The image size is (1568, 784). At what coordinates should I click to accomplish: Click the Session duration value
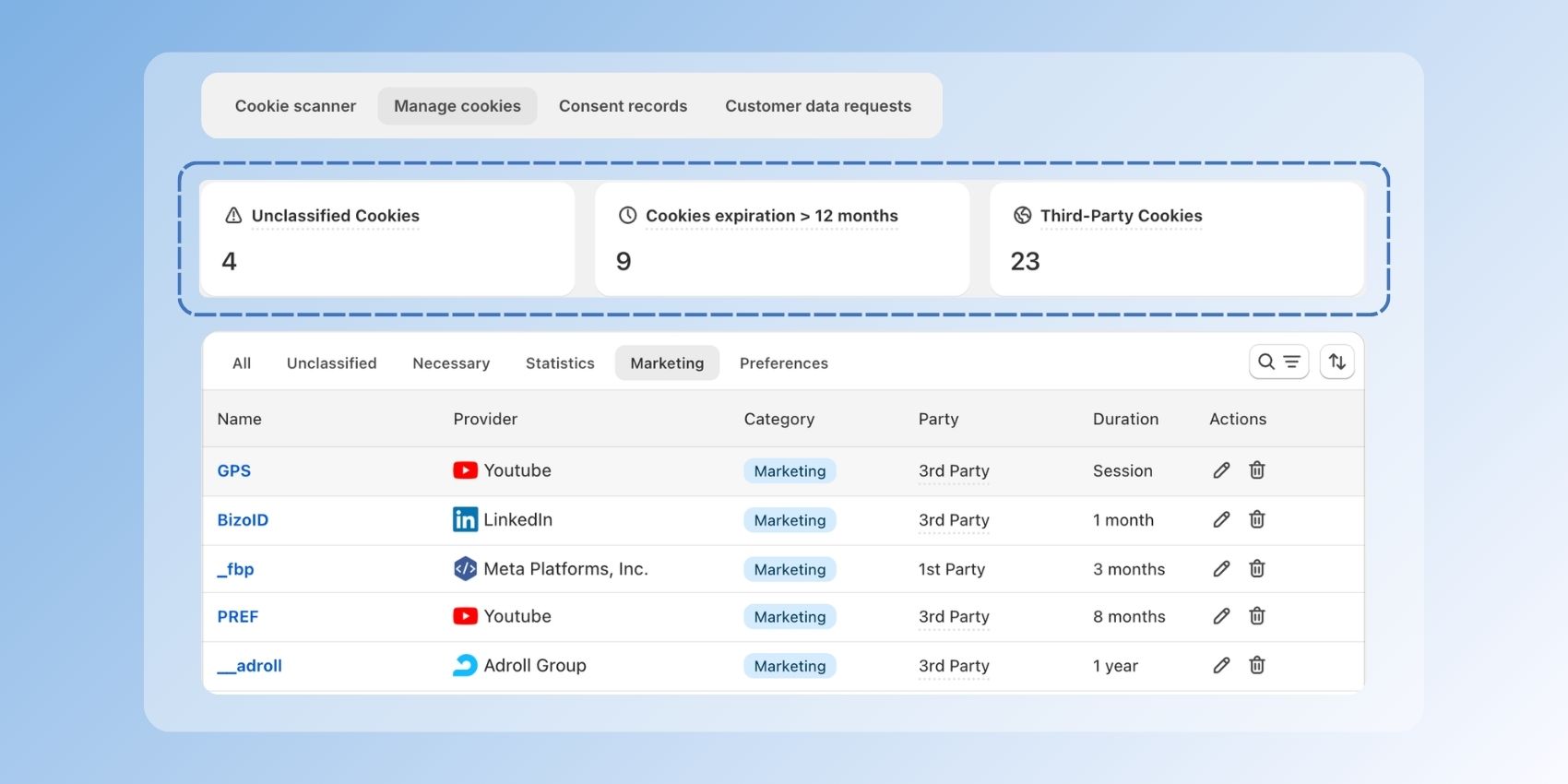point(1123,470)
